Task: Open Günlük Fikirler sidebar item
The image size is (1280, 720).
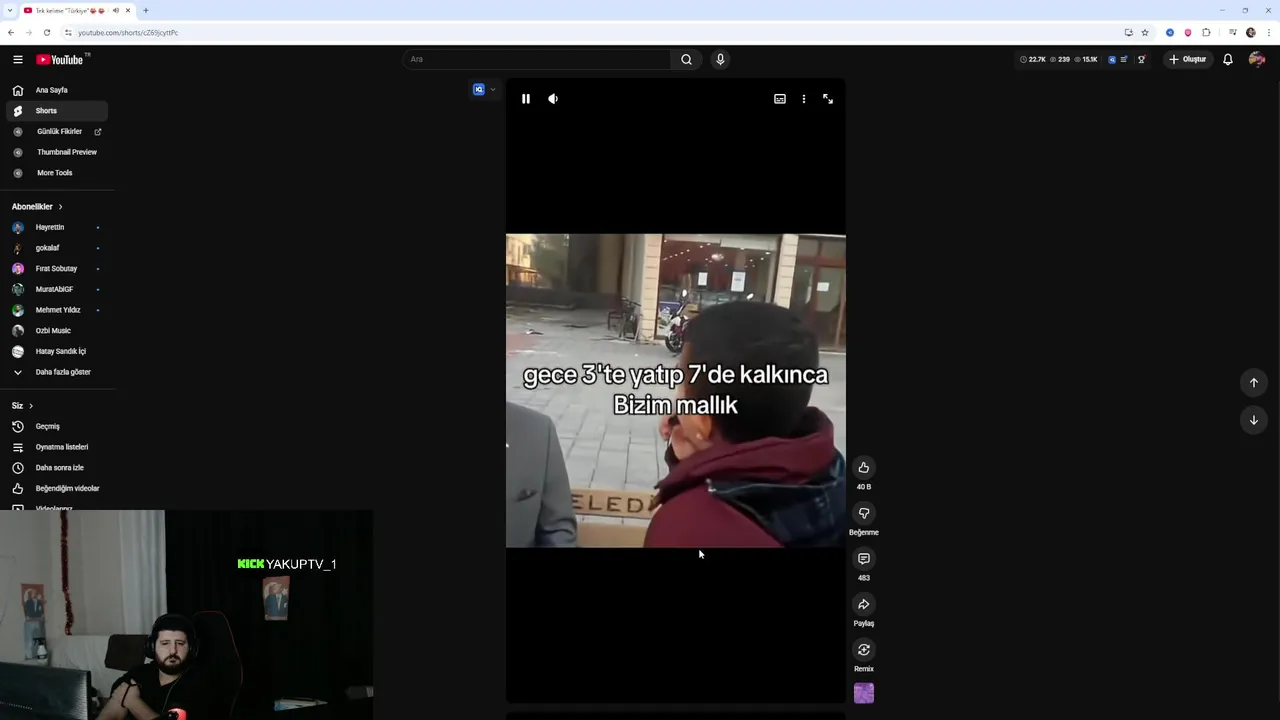Action: coord(57,132)
